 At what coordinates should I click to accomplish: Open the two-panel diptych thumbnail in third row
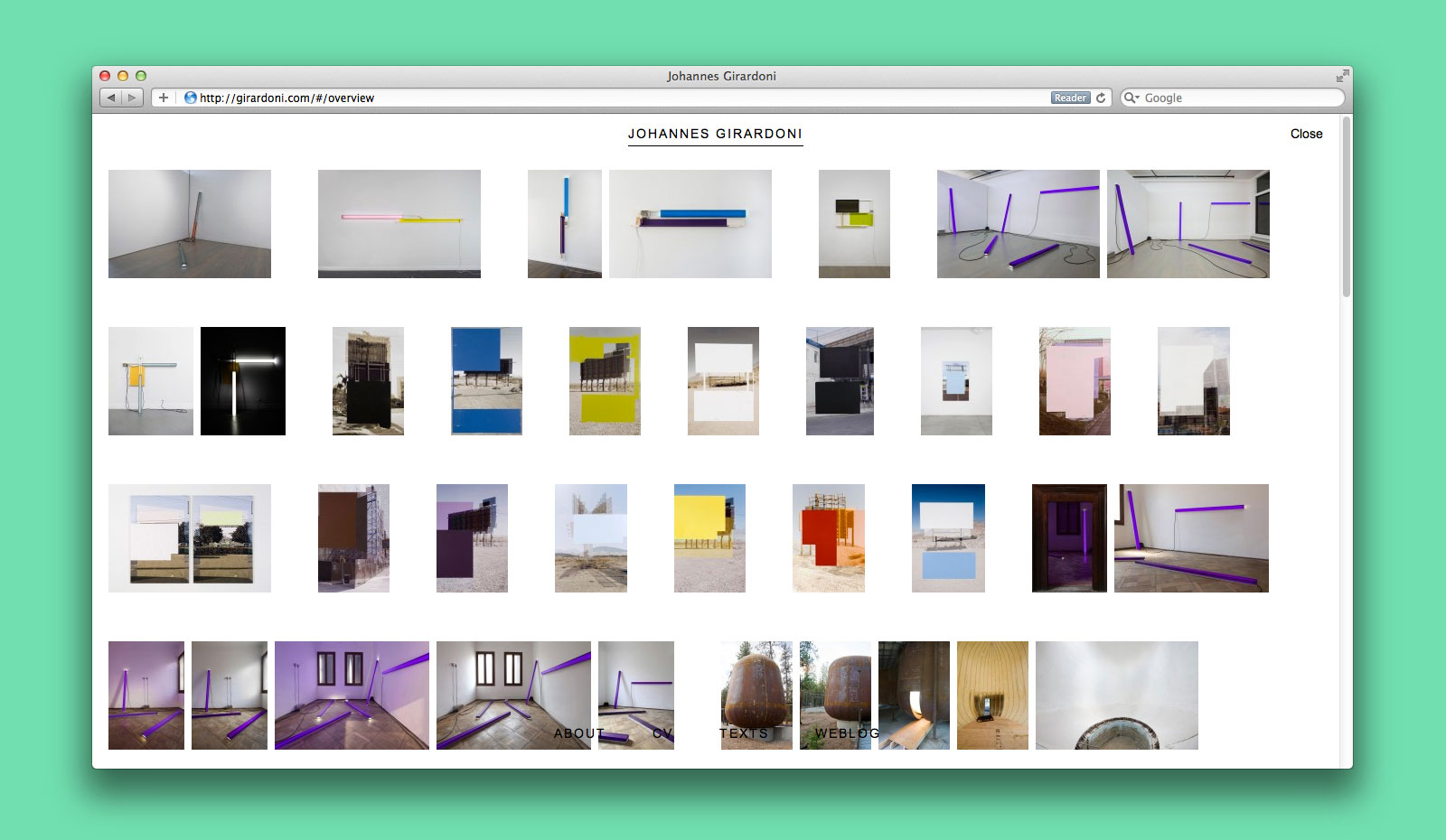click(190, 538)
